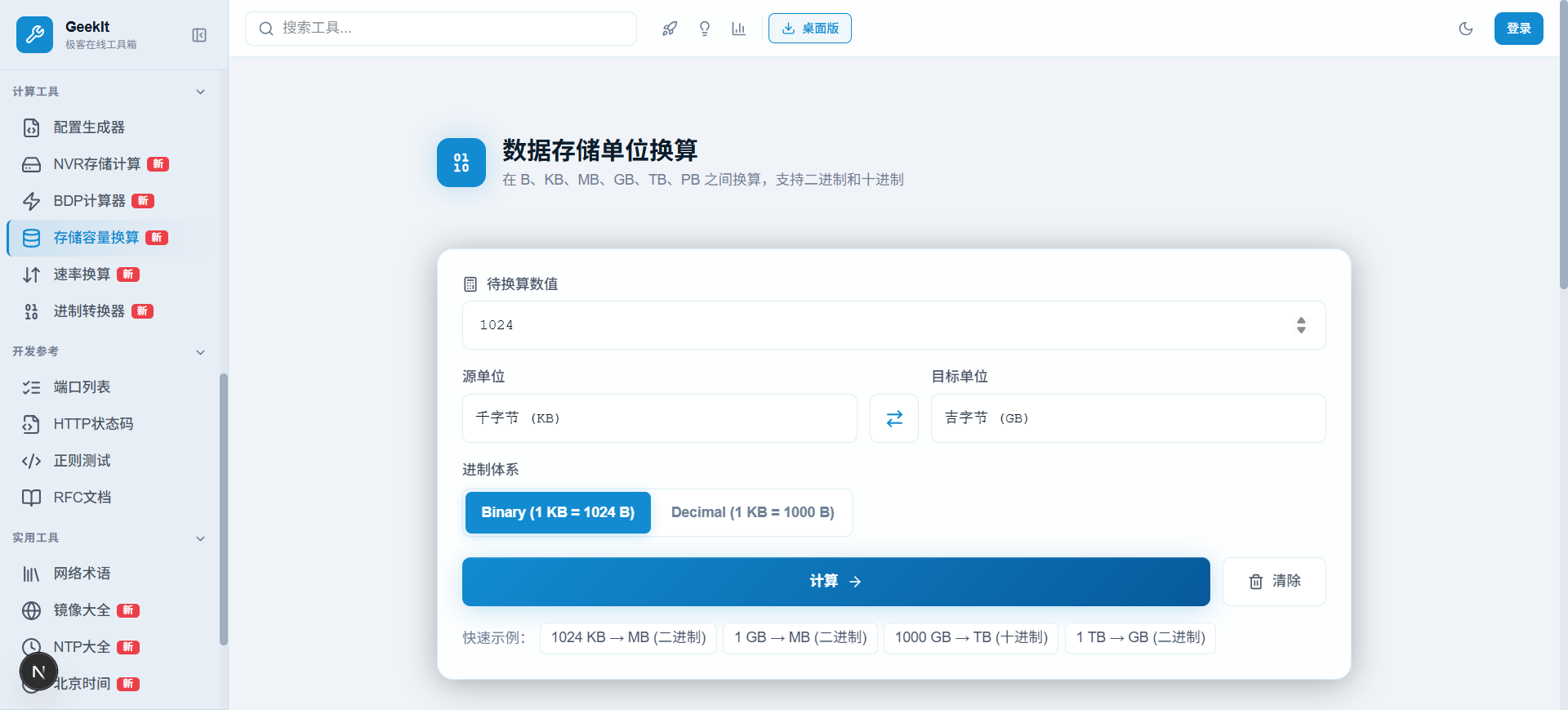The image size is (1568, 710).
Task: Click the number stepper arrows in value field
Action: [x=1301, y=325]
